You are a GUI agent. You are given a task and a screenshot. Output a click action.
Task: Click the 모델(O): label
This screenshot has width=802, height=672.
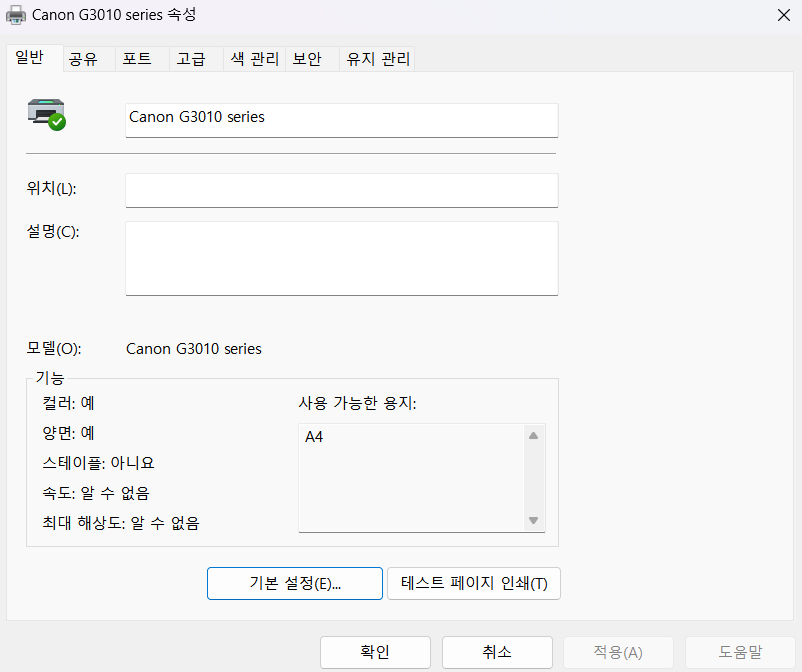pyautogui.click(x=54, y=349)
